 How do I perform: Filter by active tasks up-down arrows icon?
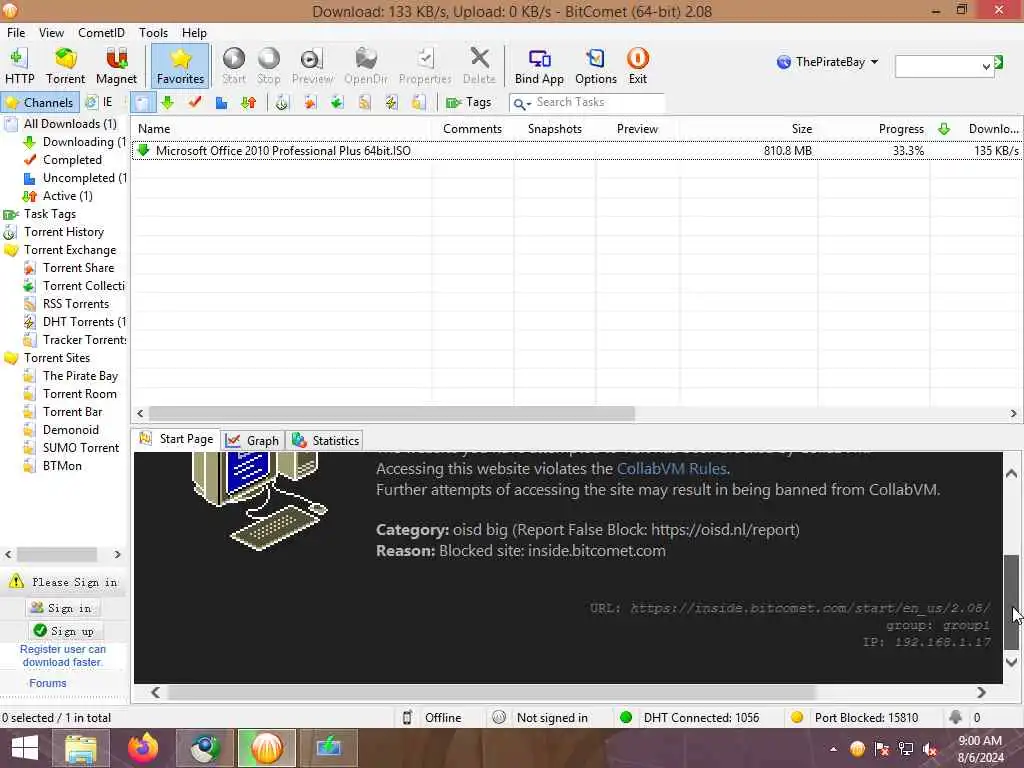pos(249,103)
